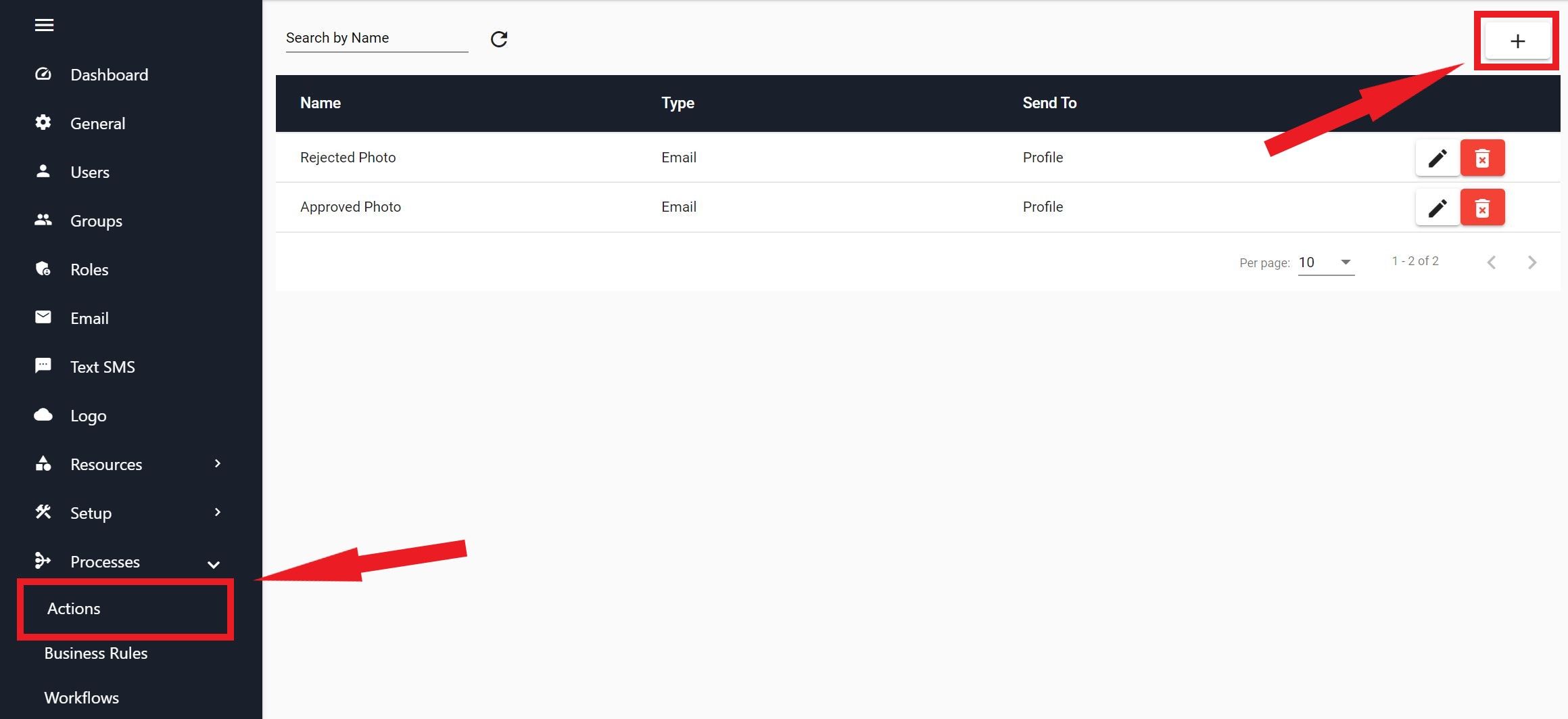Click the Search by Name field

[x=377, y=38]
